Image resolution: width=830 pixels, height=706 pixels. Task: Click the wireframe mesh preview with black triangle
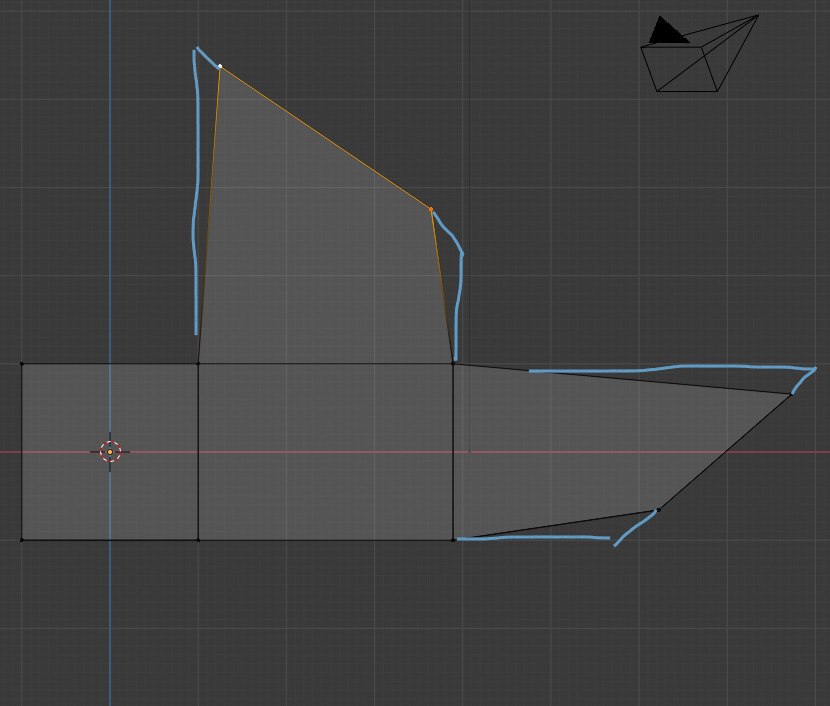(x=699, y=53)
